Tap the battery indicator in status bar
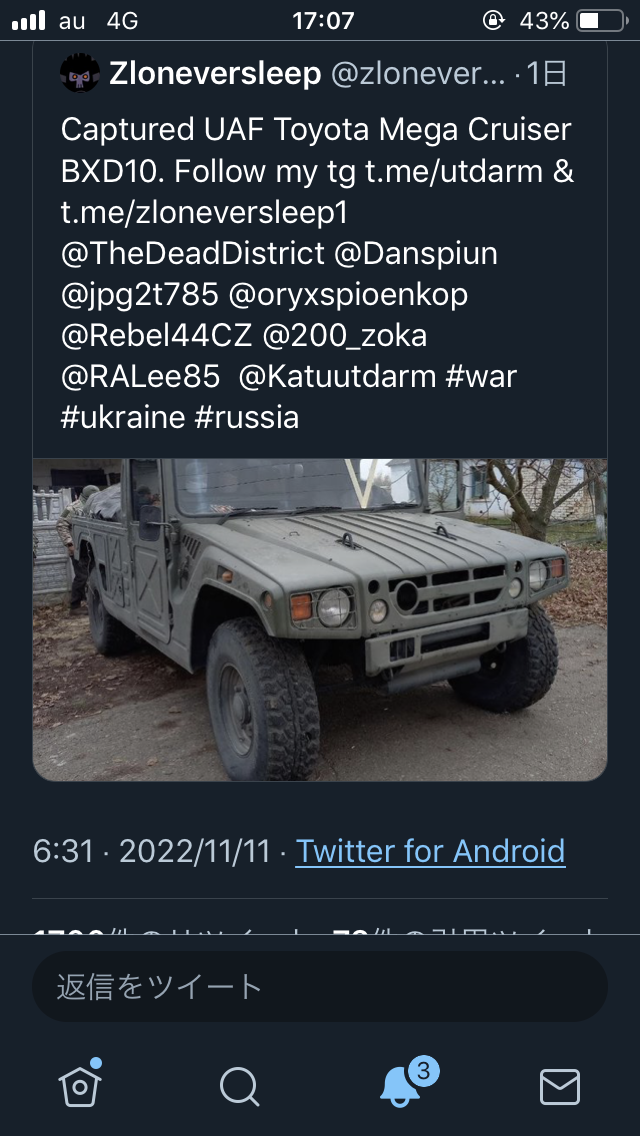Screen dimensions: 640x1136 coord(600,20)
